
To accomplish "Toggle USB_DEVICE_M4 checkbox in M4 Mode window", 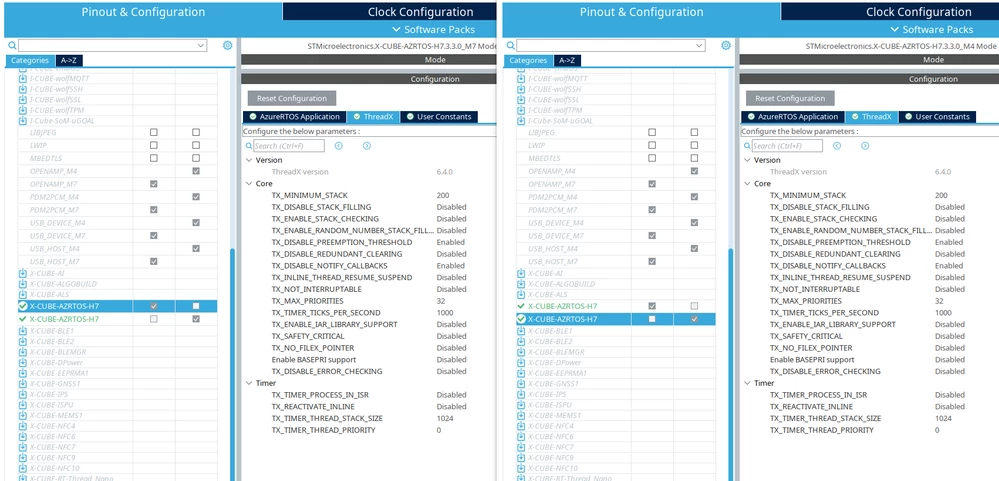I will (694, 223).
